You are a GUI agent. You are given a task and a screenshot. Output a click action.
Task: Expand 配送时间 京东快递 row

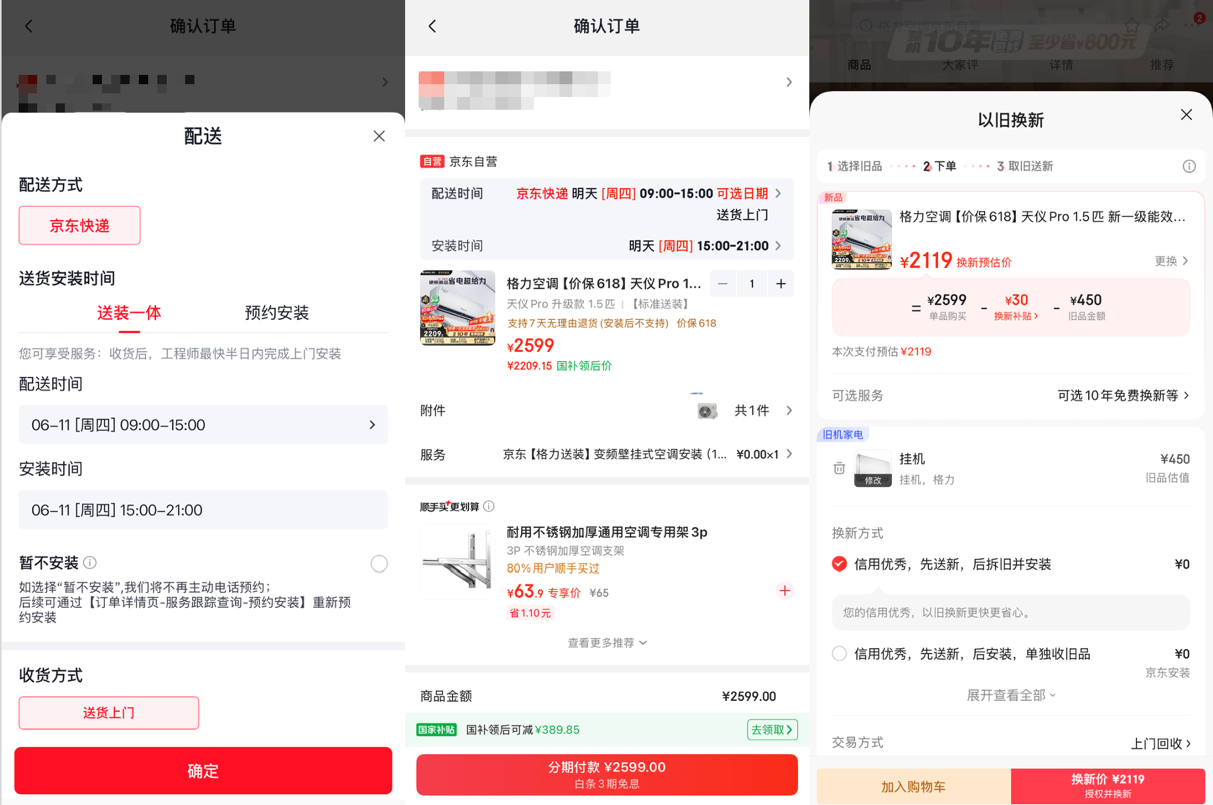tap(607, 194)
